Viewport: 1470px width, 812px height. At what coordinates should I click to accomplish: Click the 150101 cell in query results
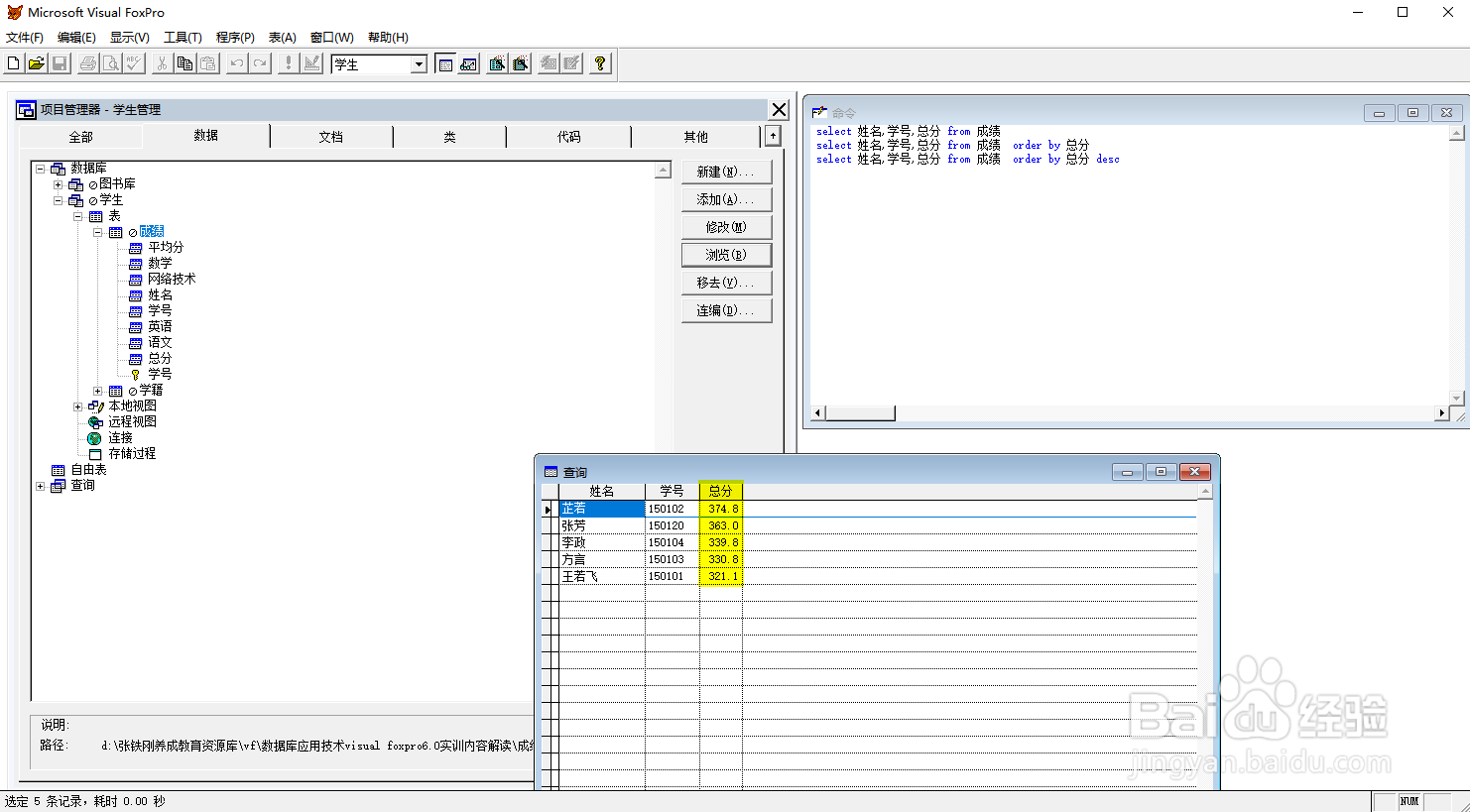coord(673,576)
